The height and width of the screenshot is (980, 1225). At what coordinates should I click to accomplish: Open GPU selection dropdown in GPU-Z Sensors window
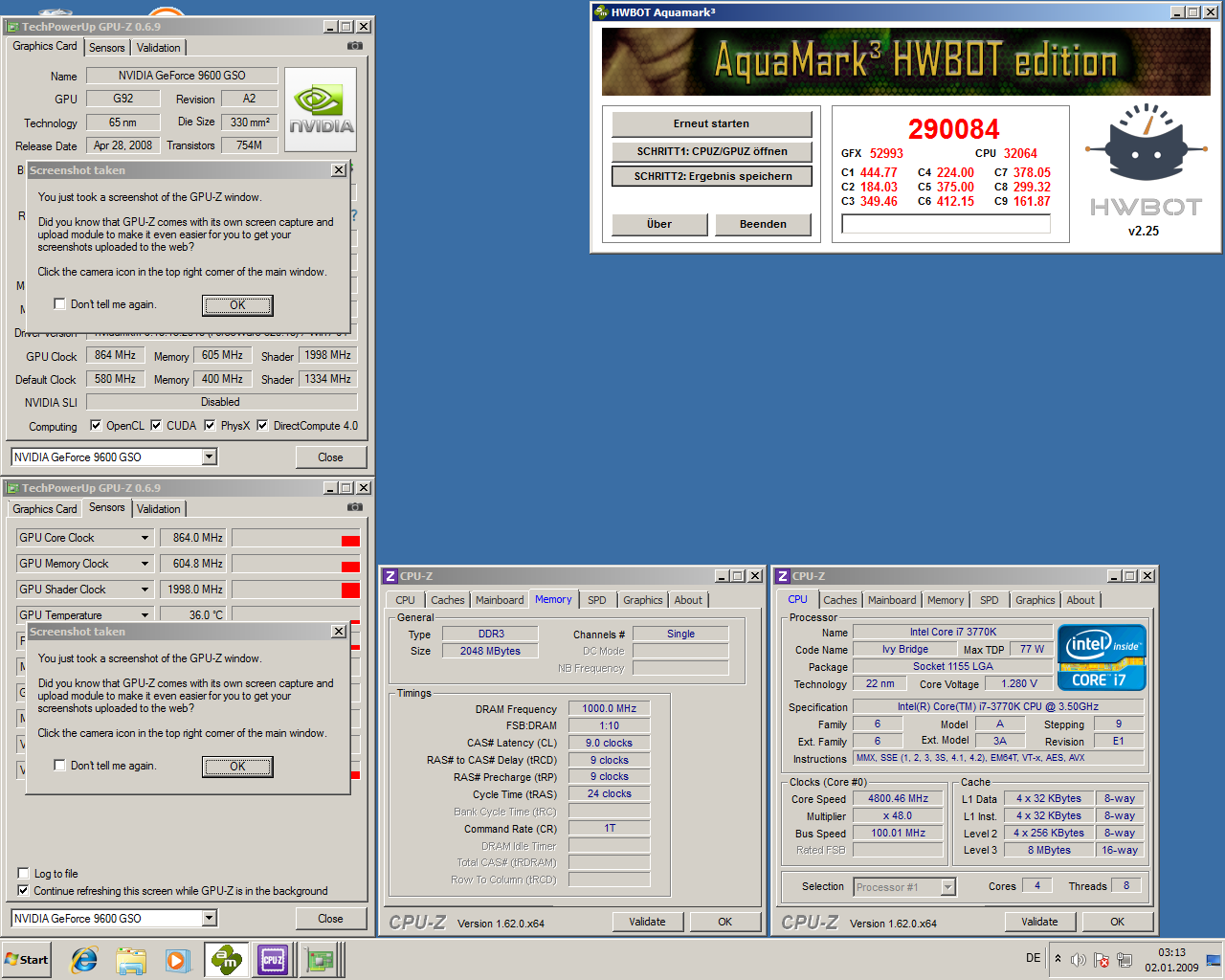coord(210,919)
